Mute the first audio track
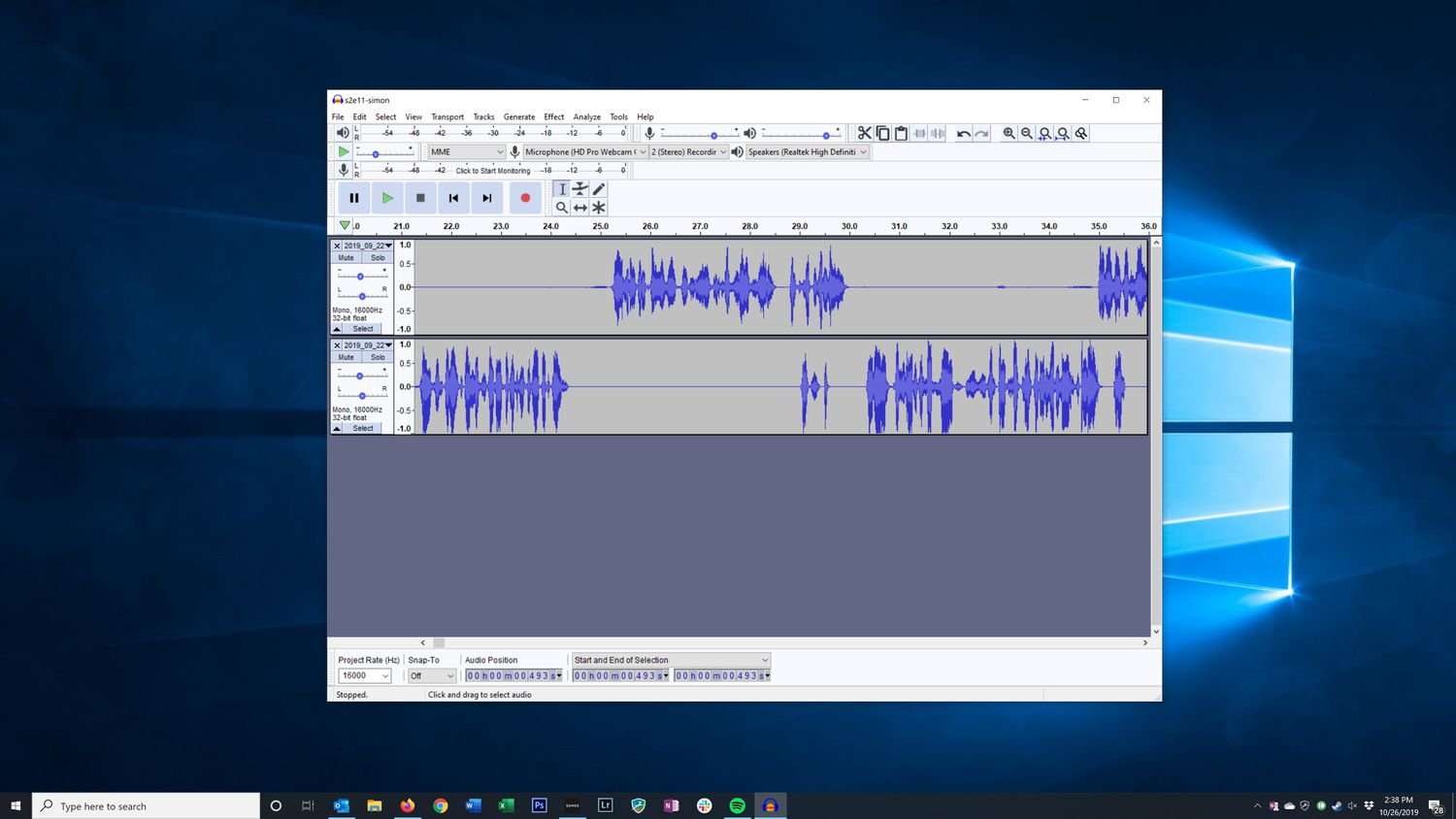This screenshot has height=819, width=1456. [347, 258]
